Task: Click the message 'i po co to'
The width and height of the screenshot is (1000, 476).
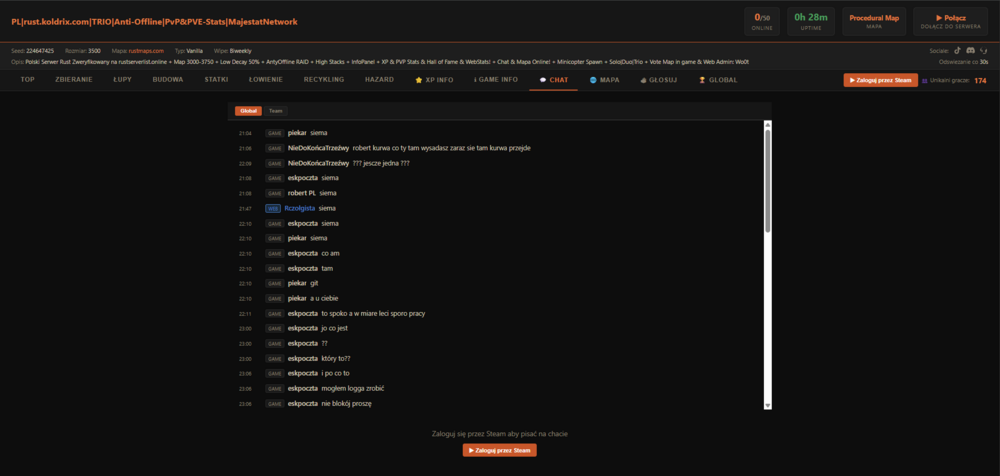Action: (335, 374)
